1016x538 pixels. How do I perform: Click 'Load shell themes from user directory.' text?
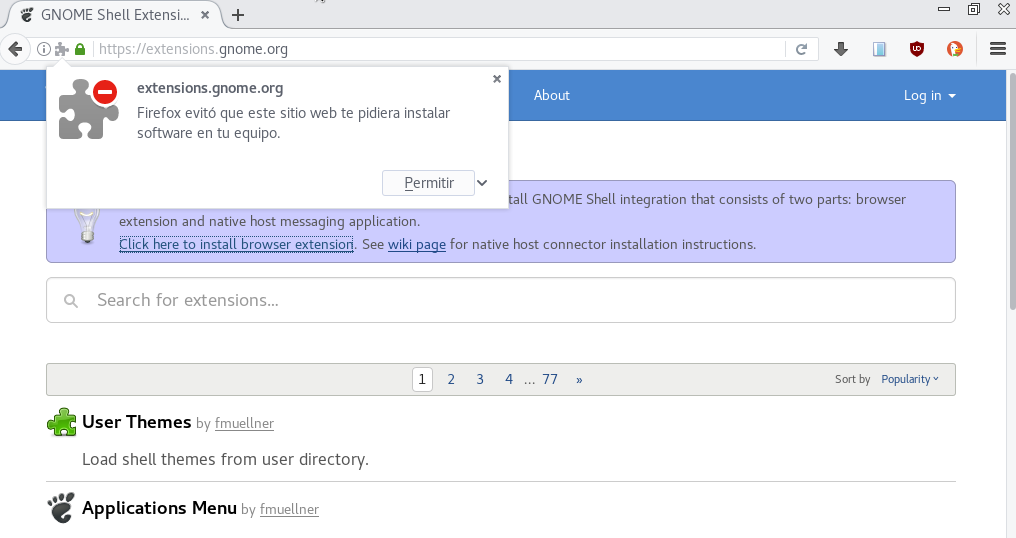tap(225, 459)
